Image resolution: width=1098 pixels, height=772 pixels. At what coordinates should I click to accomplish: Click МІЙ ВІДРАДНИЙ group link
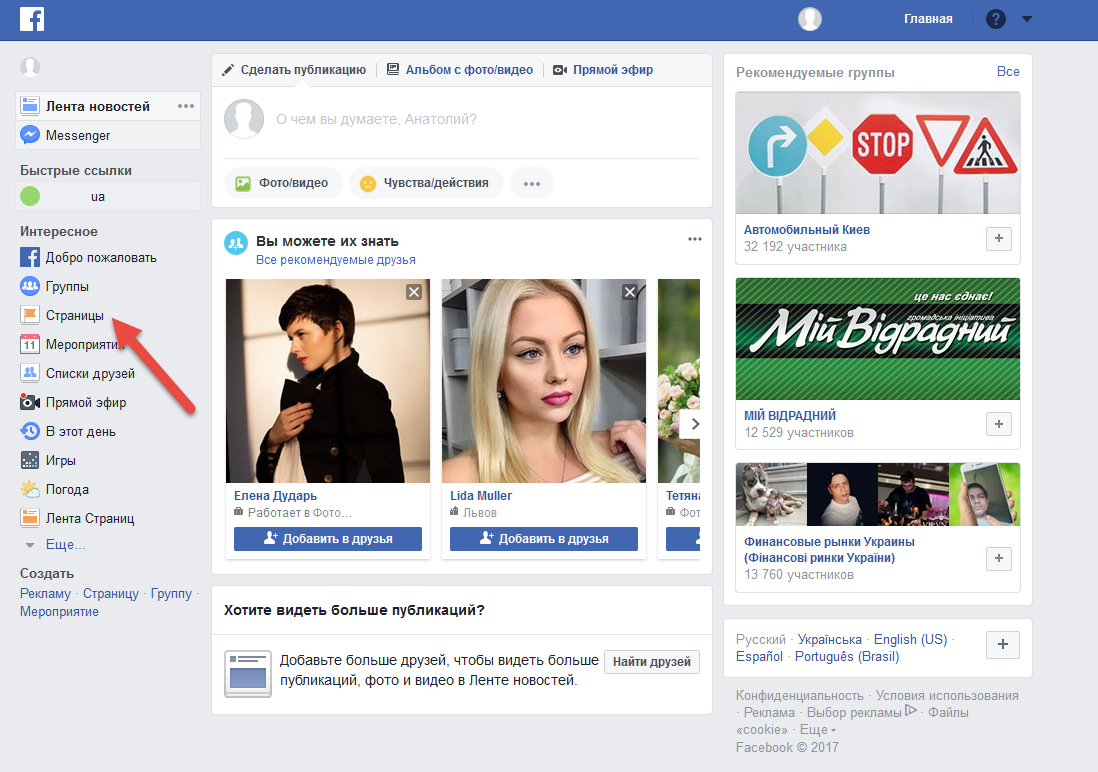click(x=790, y=415)
